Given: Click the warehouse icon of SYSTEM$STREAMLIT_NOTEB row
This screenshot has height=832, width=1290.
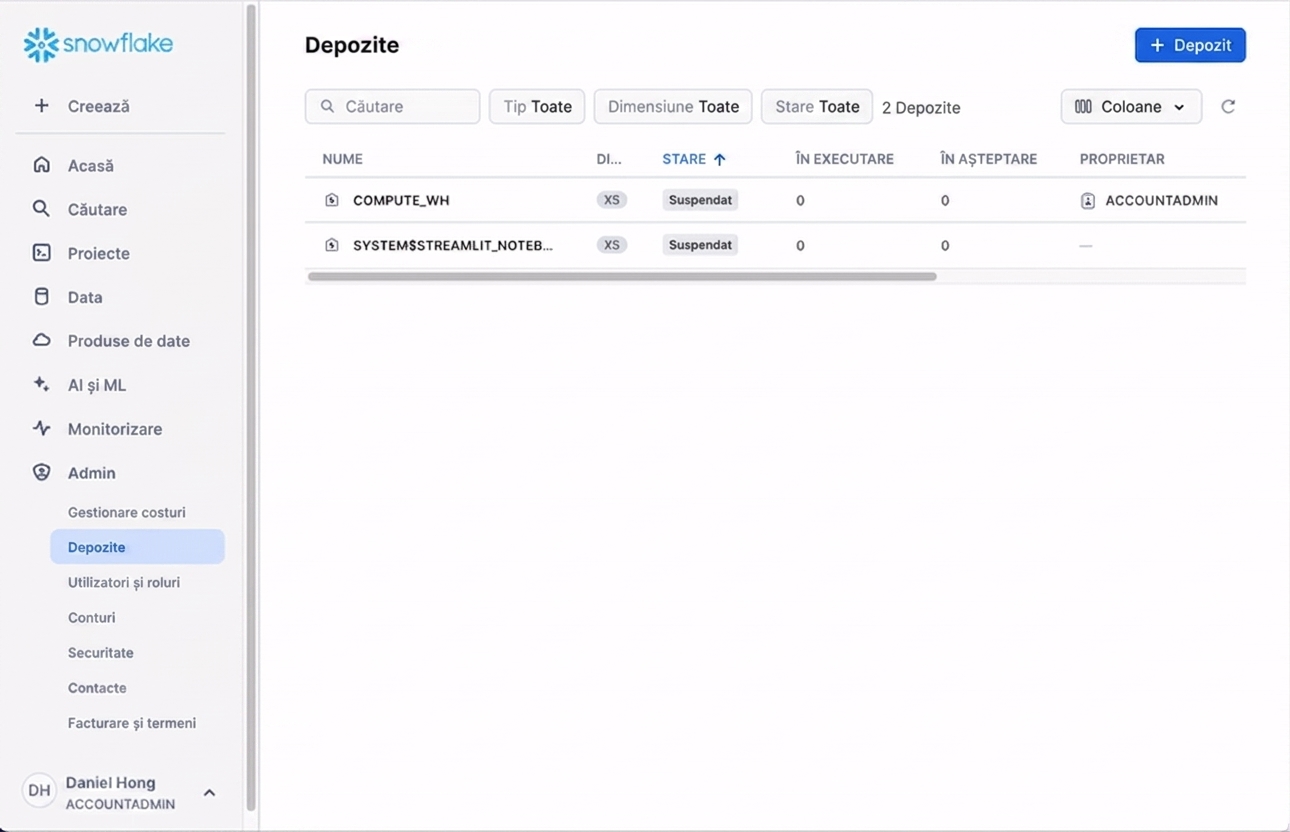Looking at the screenshot, I should click(x=332, y=245).
